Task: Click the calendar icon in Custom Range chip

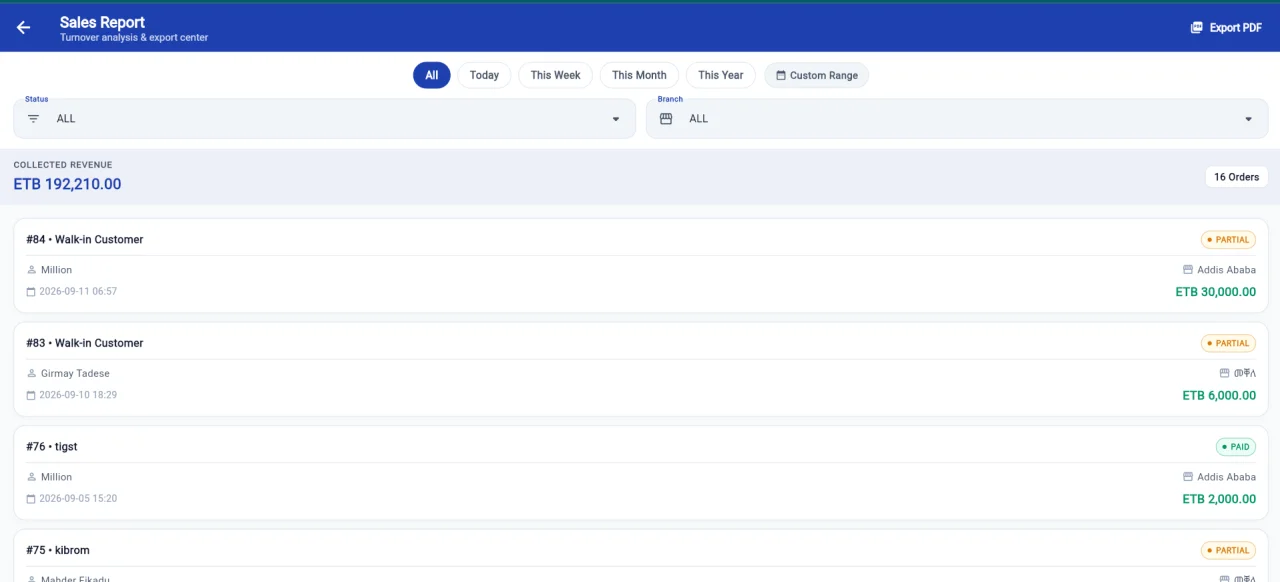Action: click(x=781, y=75)
